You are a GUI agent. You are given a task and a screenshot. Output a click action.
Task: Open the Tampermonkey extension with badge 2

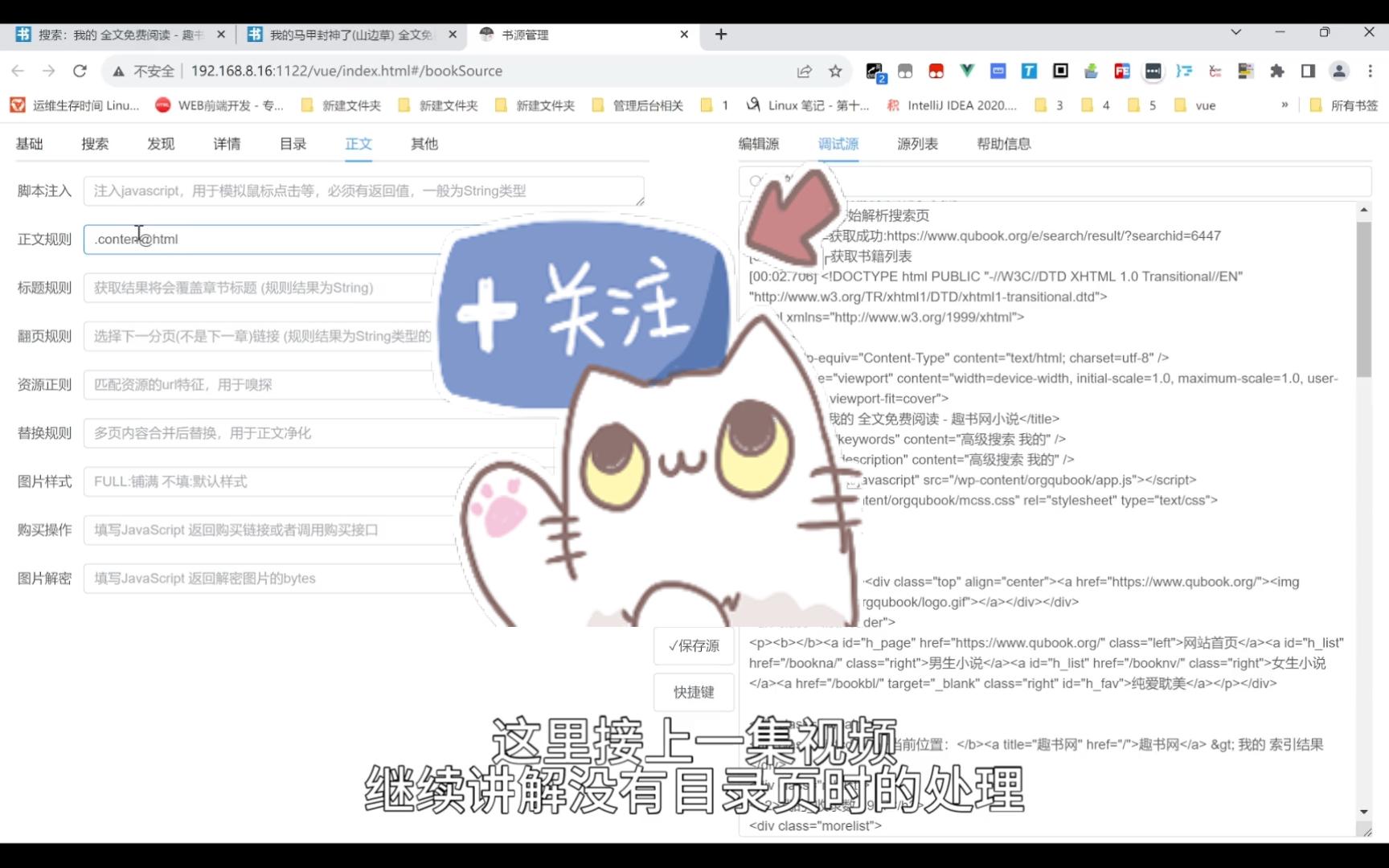click(x=875, y=72)
